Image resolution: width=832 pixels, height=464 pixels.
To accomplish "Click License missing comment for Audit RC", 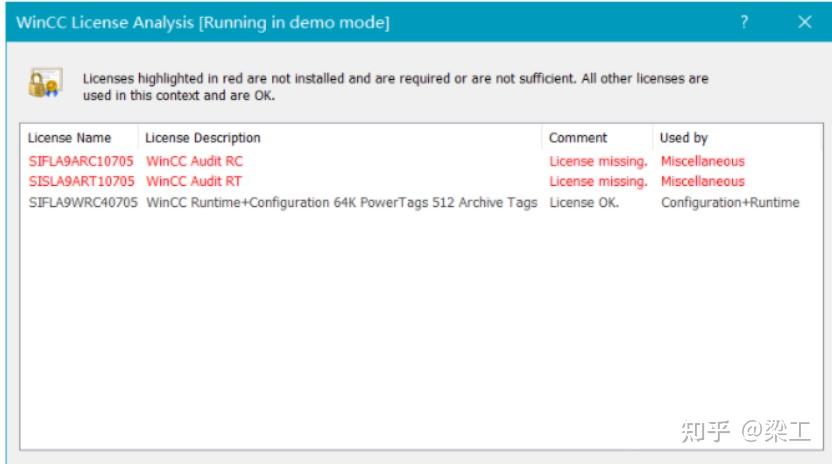I will (x=598, y=161).
